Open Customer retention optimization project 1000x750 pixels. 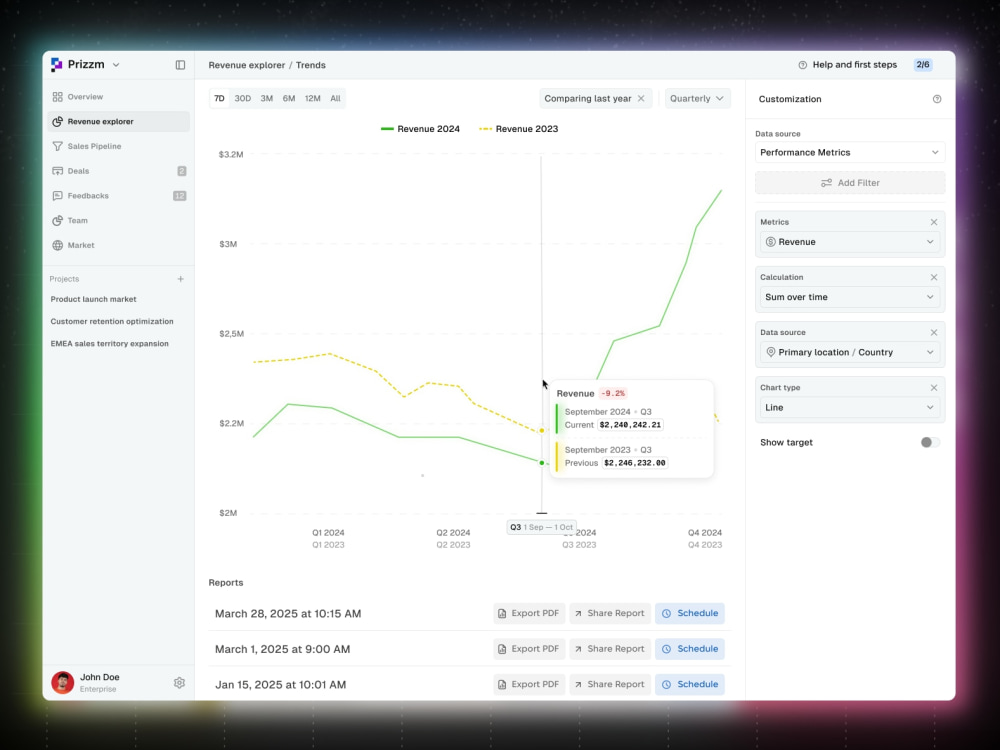point(112,321)
